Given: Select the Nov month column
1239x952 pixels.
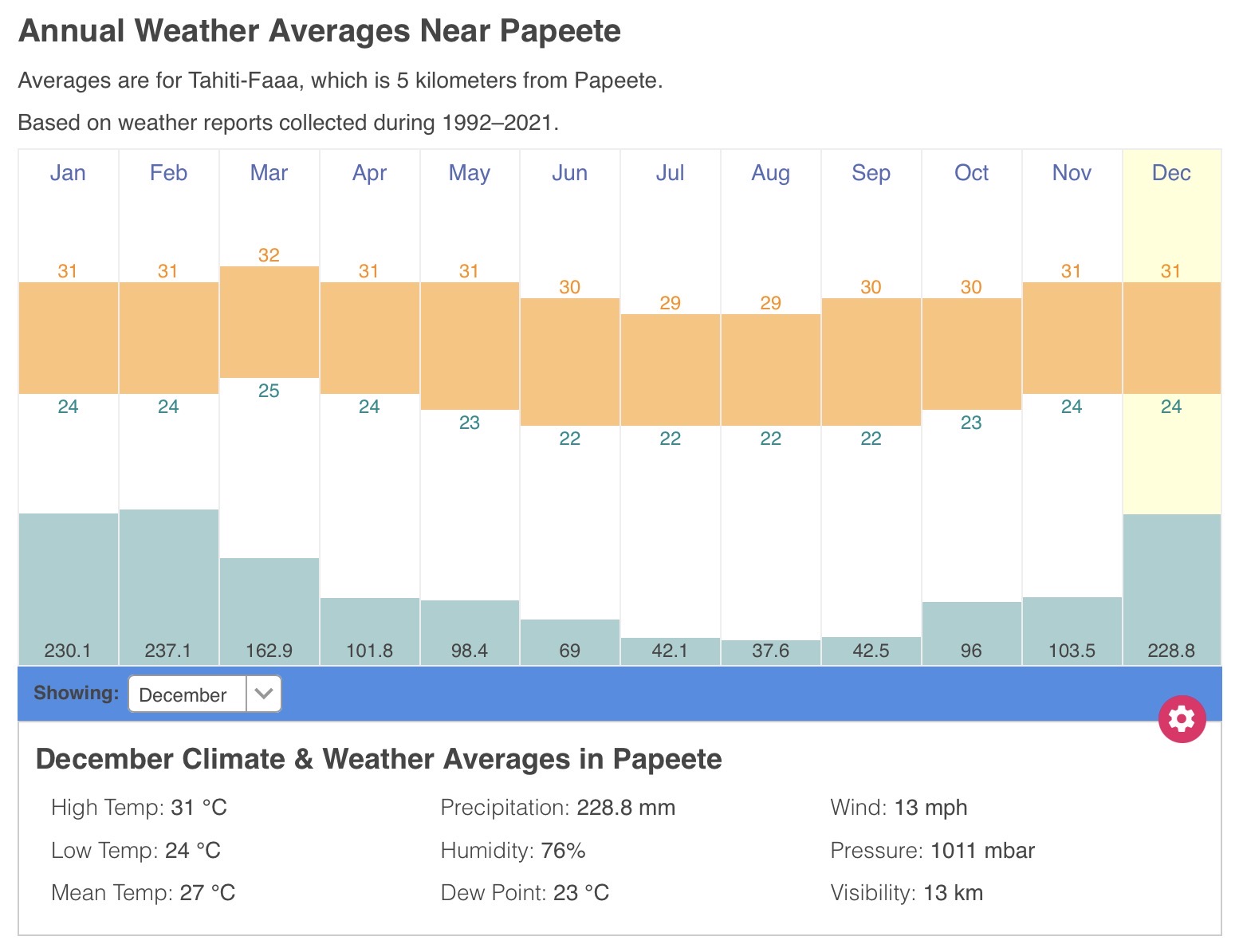Looking at the screenshot, I should click(1072, 173).
